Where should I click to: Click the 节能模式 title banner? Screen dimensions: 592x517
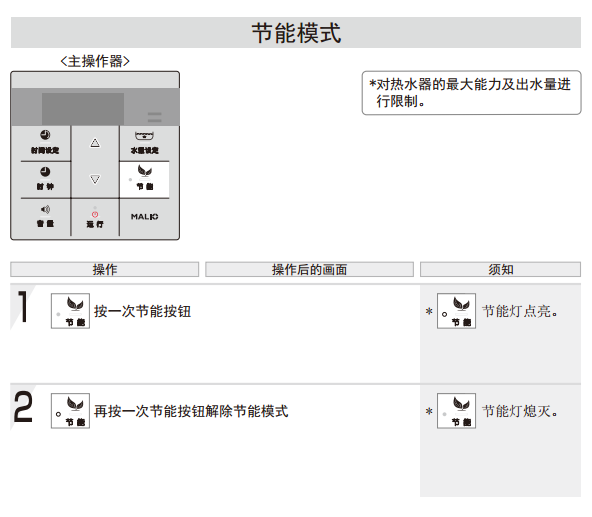coord(296,32)
